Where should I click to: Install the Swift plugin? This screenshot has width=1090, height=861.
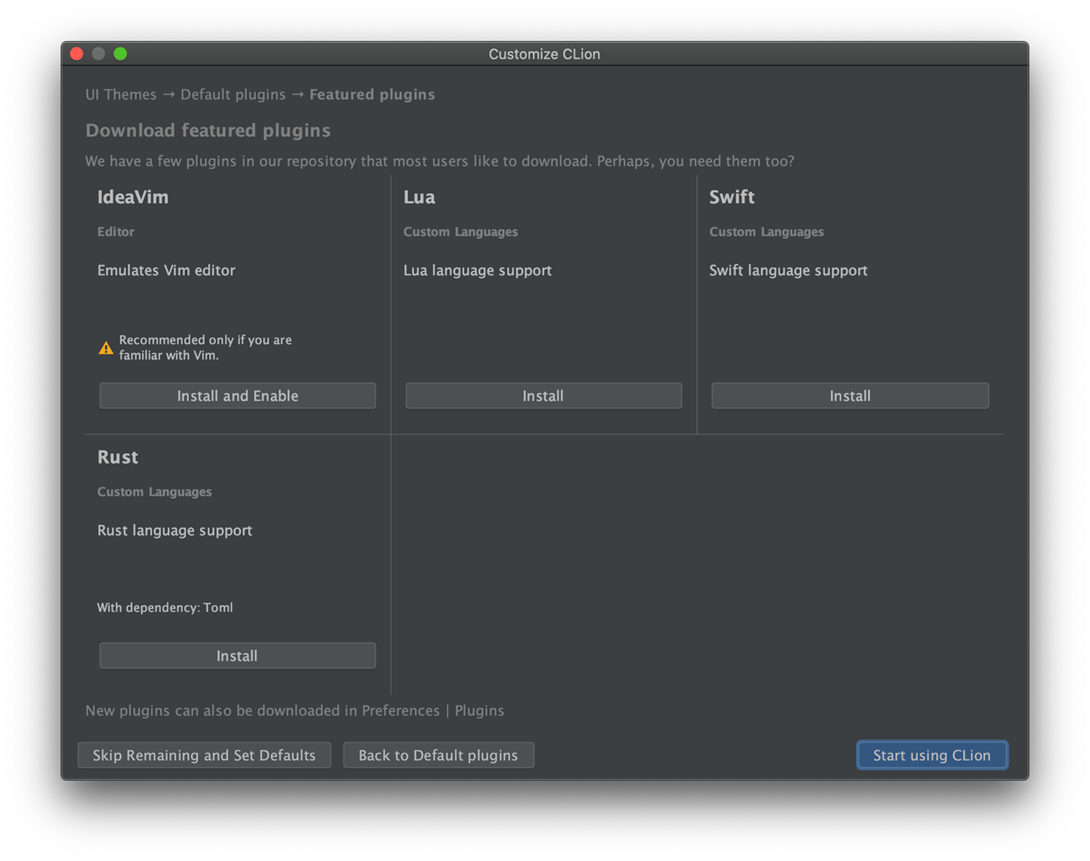(849, 395)
